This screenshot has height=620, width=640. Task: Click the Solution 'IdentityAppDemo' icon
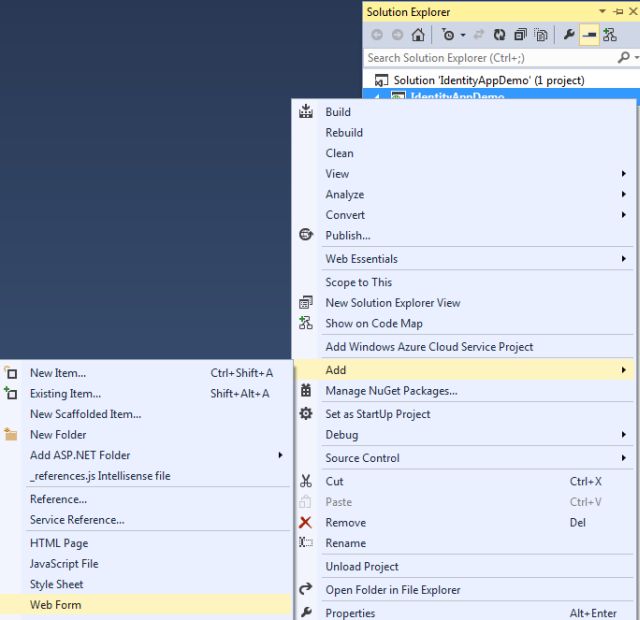381,80
